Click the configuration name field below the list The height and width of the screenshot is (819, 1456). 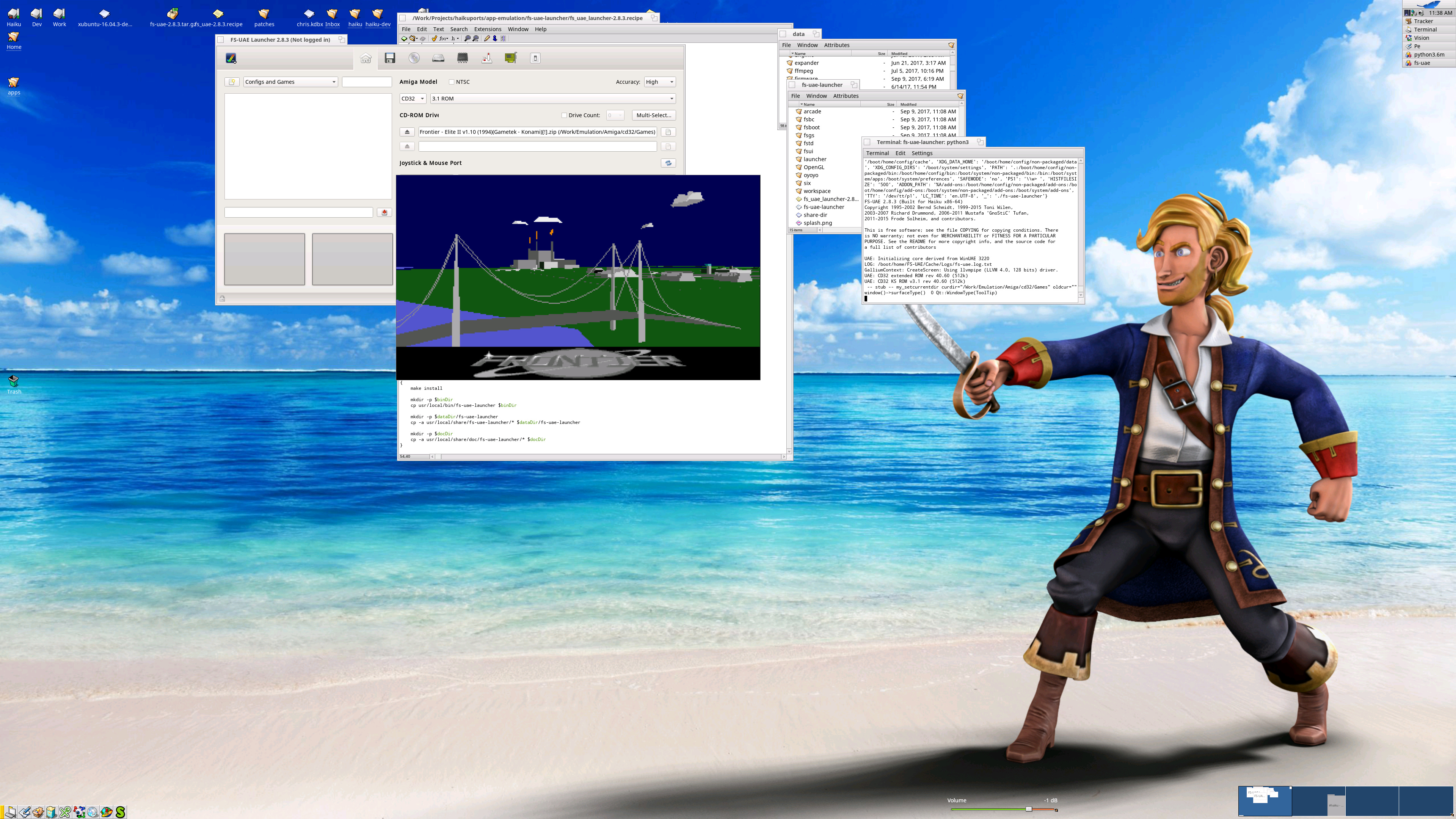pyautogui.click(x=298, y=212)
